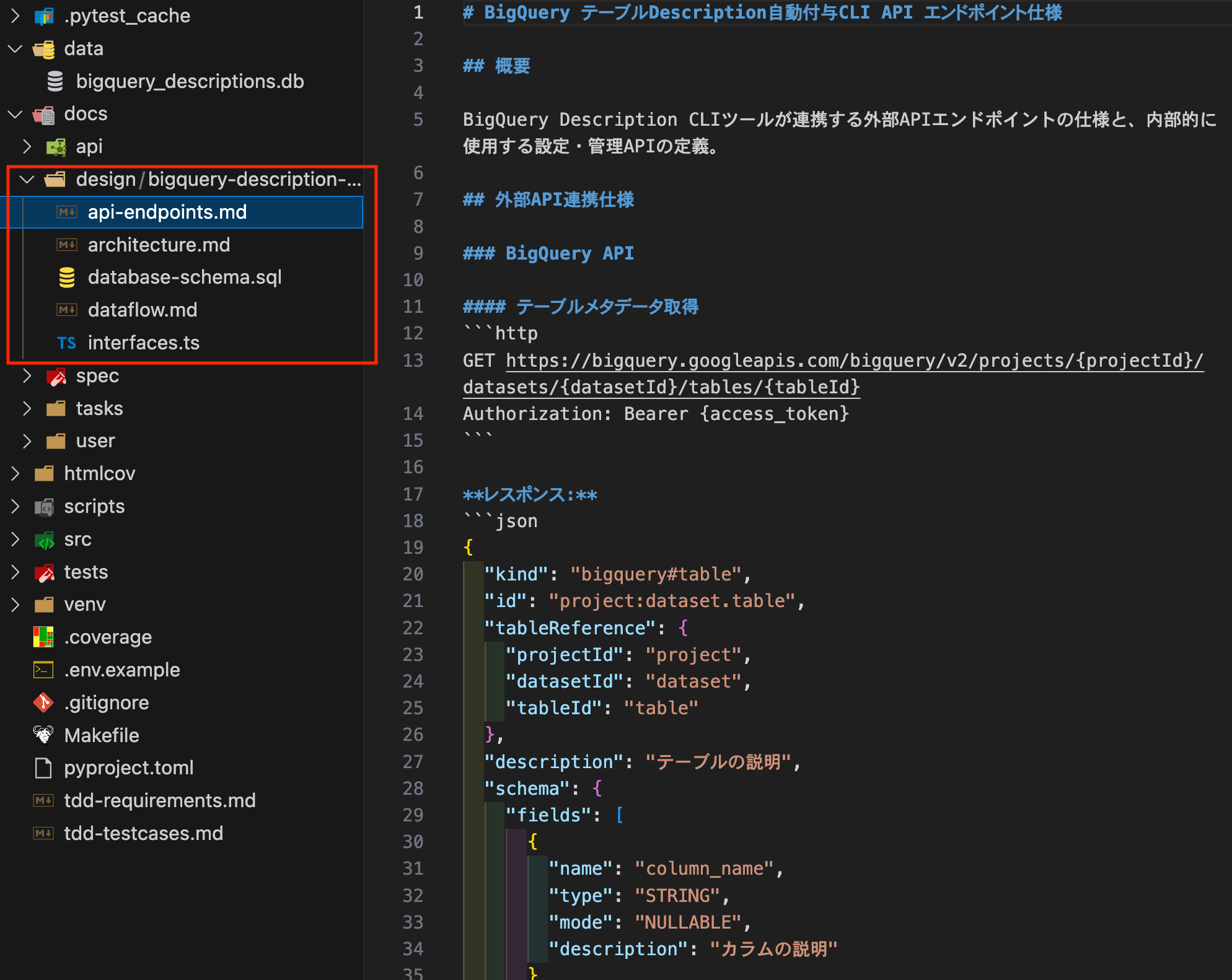Expand the spec folder chevron
1232x980 pixels.
[27, 375]
